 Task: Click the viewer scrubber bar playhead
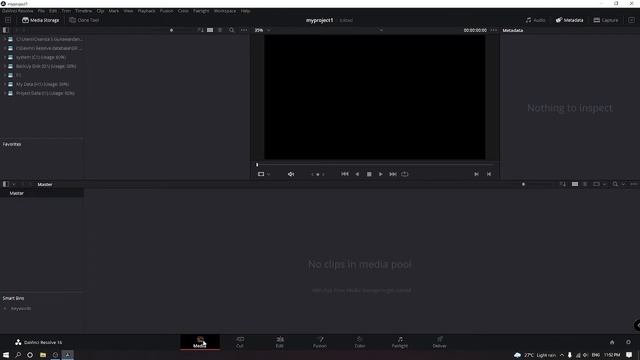[x=257, y=164]
